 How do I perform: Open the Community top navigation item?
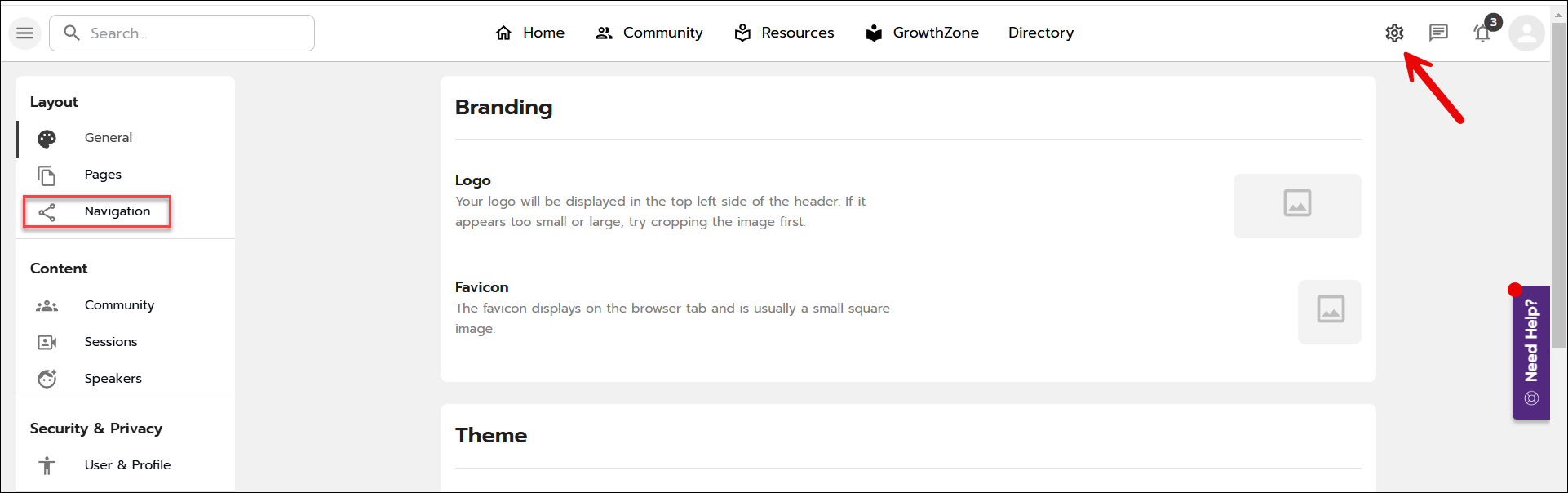coord(649,33)
